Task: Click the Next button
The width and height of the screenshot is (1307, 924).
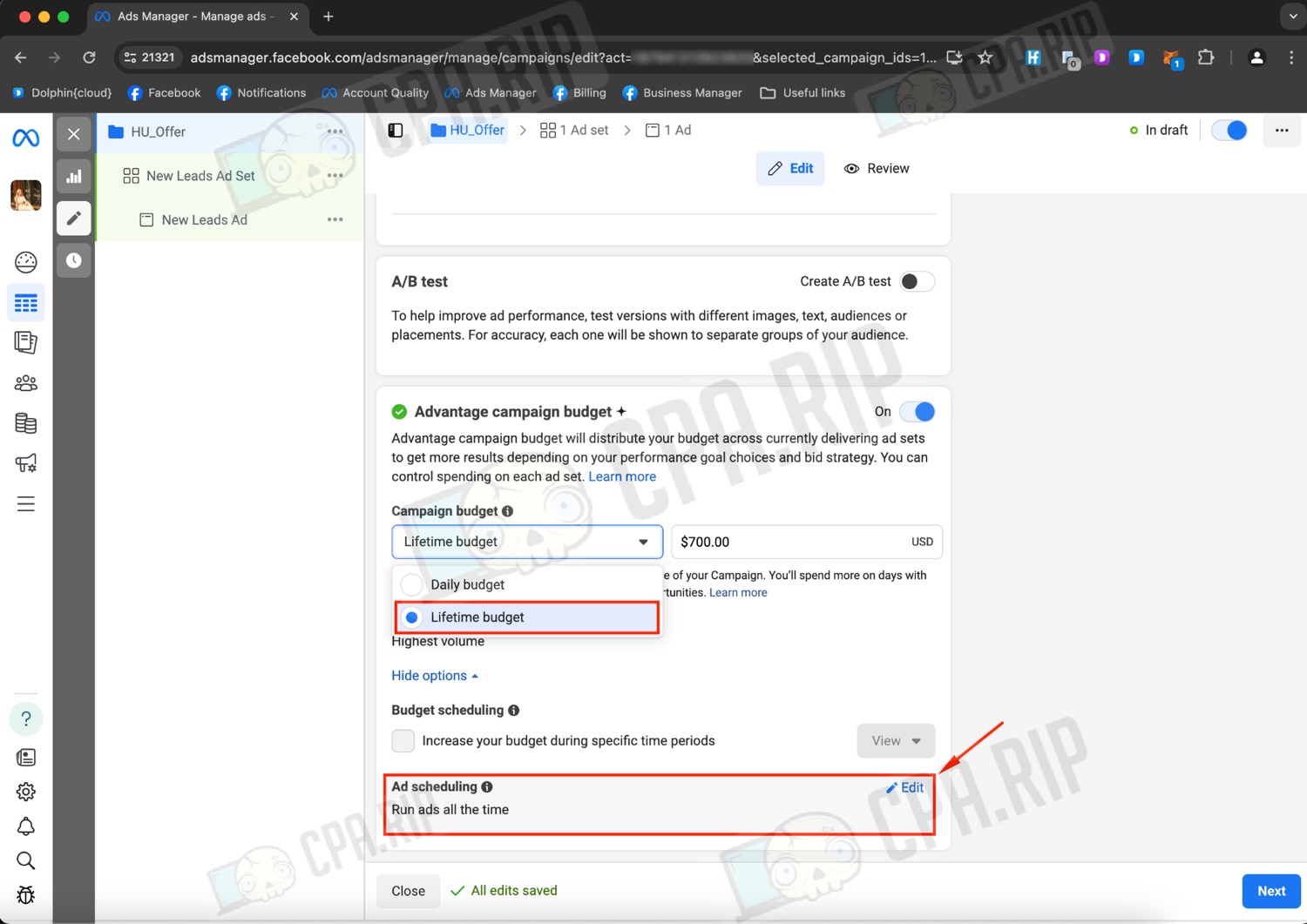Action: 1270,891
